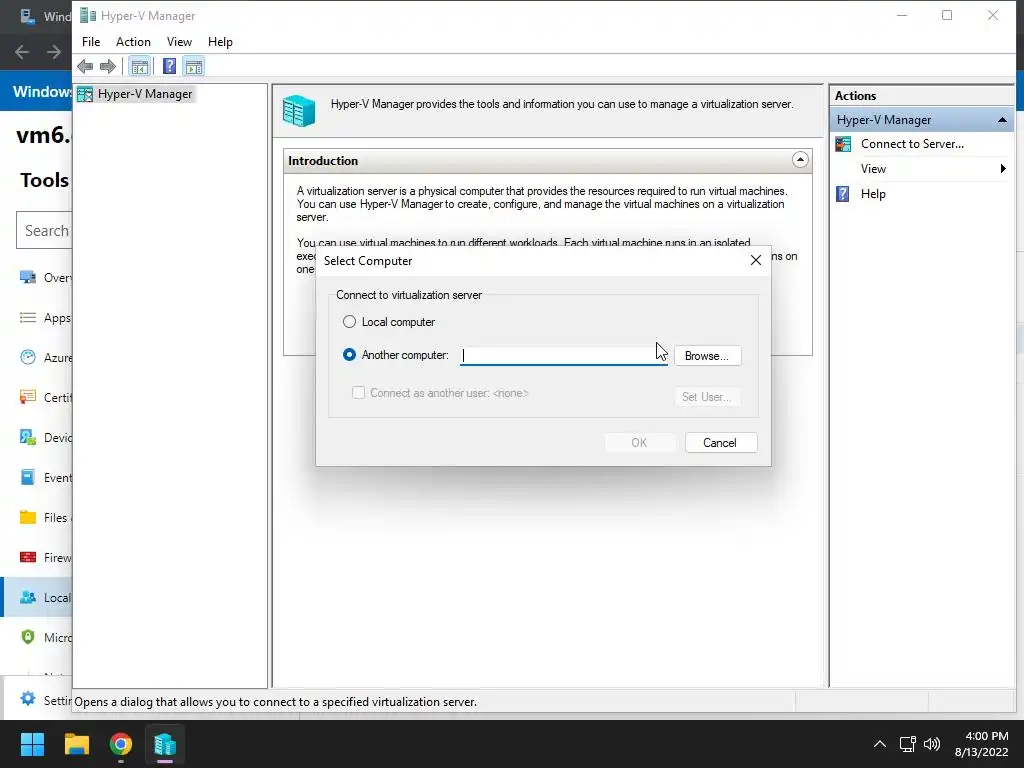
Task: Click the Settings gear in background window
Action: point(27,699)
